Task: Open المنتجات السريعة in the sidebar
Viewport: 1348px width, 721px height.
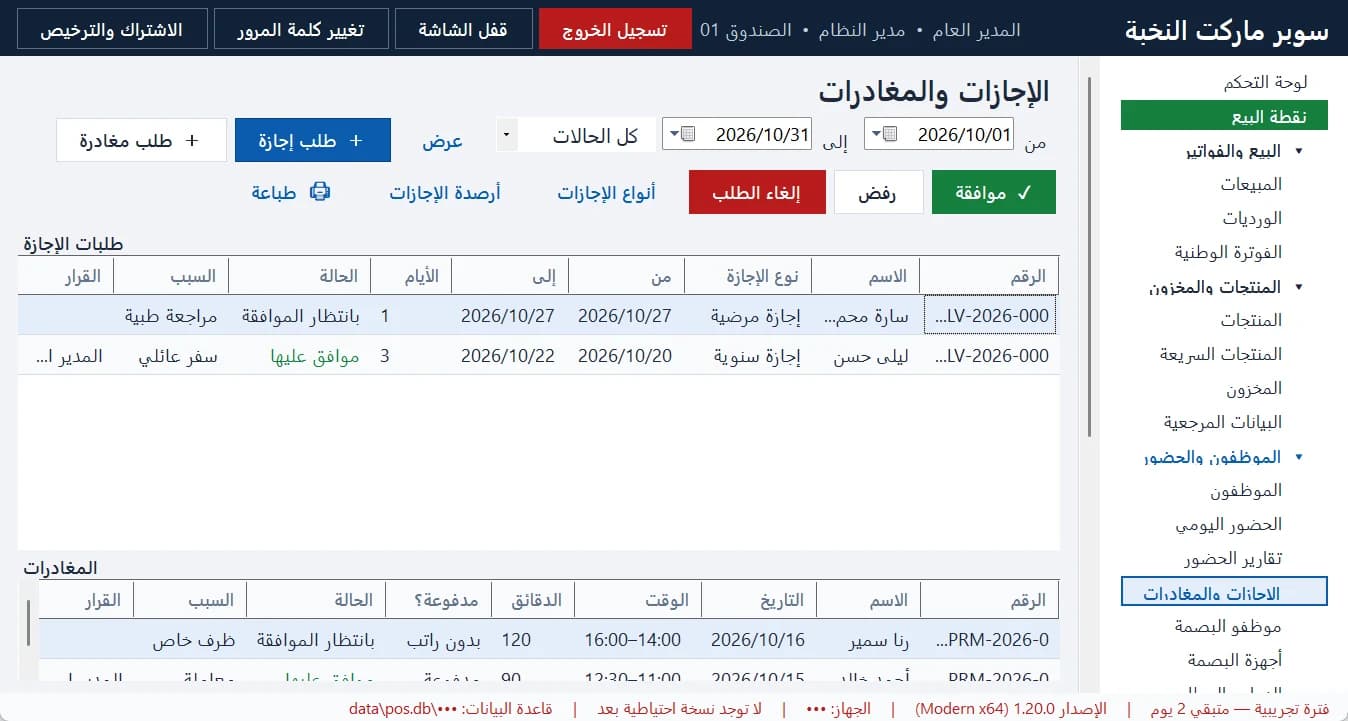Action: point(1221,354)
